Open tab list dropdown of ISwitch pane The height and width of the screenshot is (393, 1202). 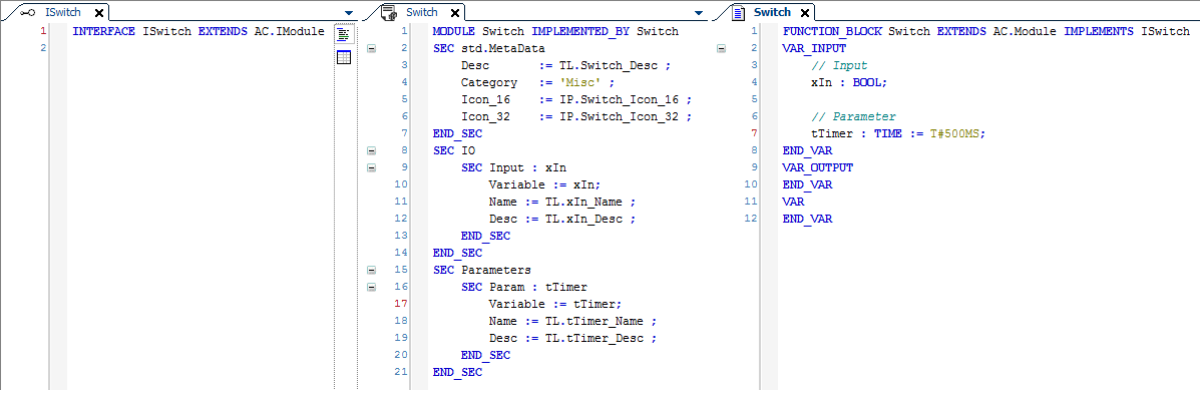pyautogui.click(x=348, y=13)
